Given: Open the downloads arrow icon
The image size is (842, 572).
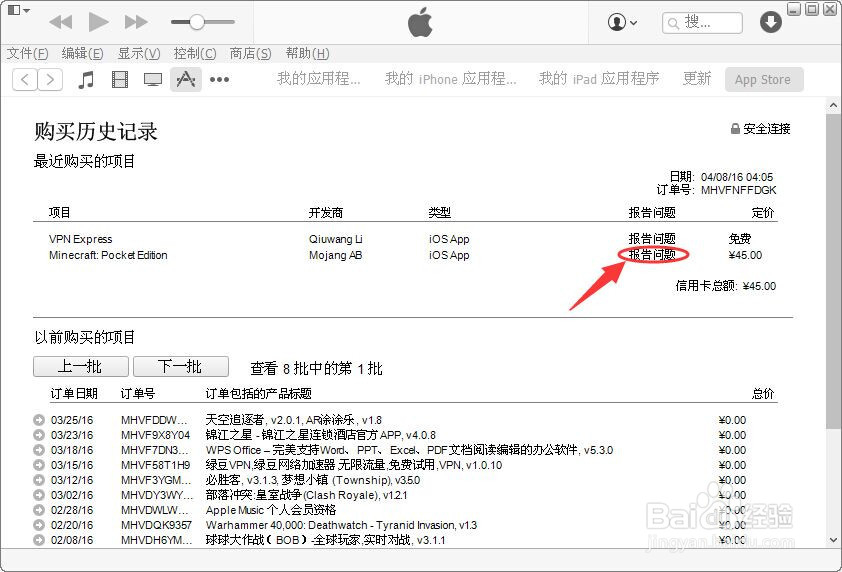Looking at the screenshot, I should (x=771, y=22).
